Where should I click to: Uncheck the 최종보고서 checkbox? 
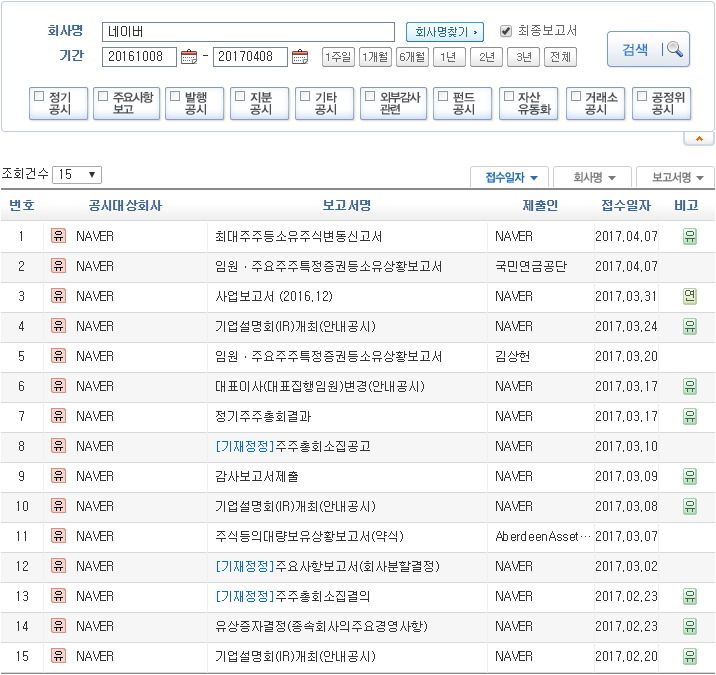pyautogui.click(x=505, y=31)
